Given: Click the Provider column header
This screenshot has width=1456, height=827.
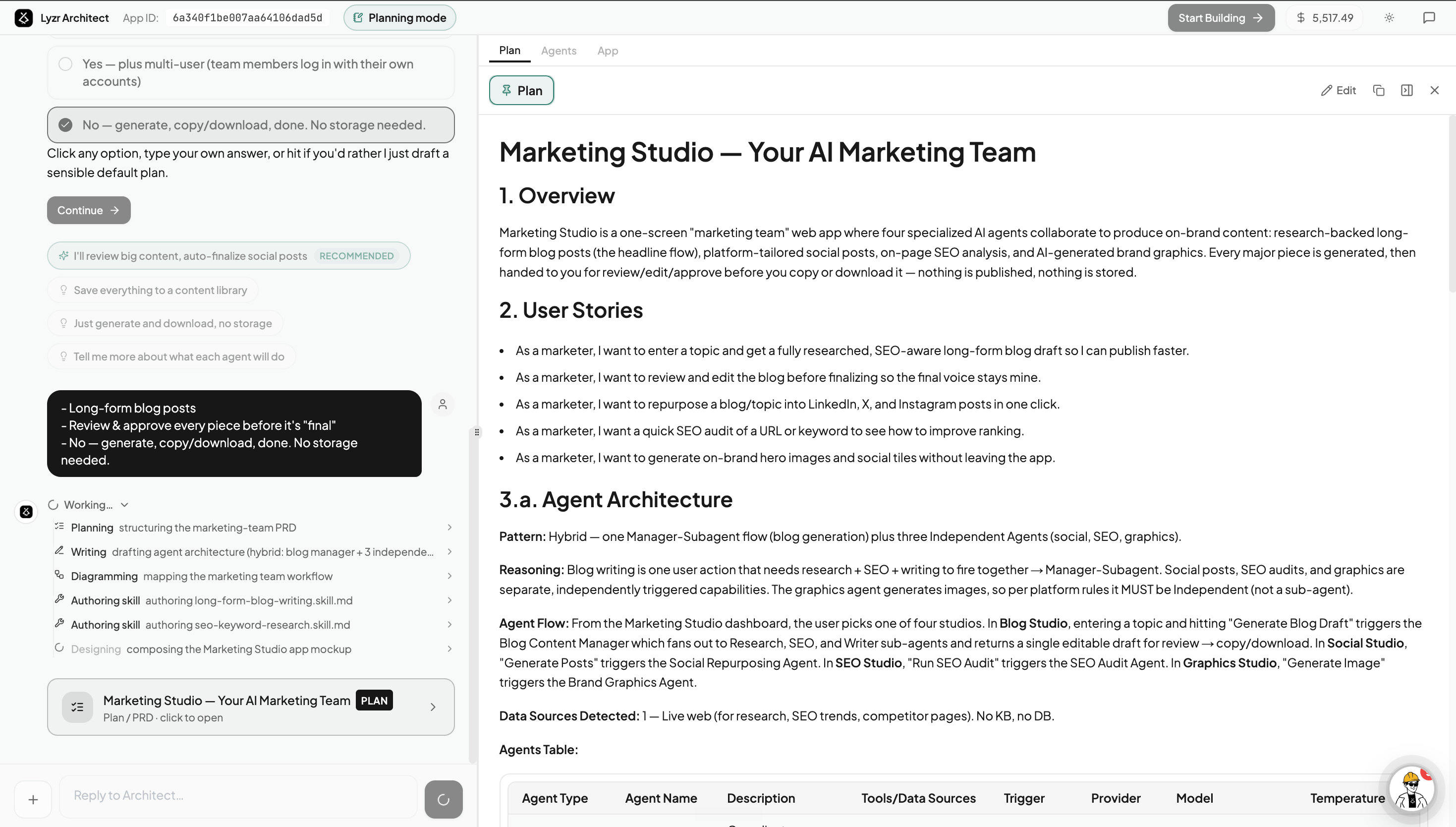Looking at the screenshot, I should [x=1116, y=798].
